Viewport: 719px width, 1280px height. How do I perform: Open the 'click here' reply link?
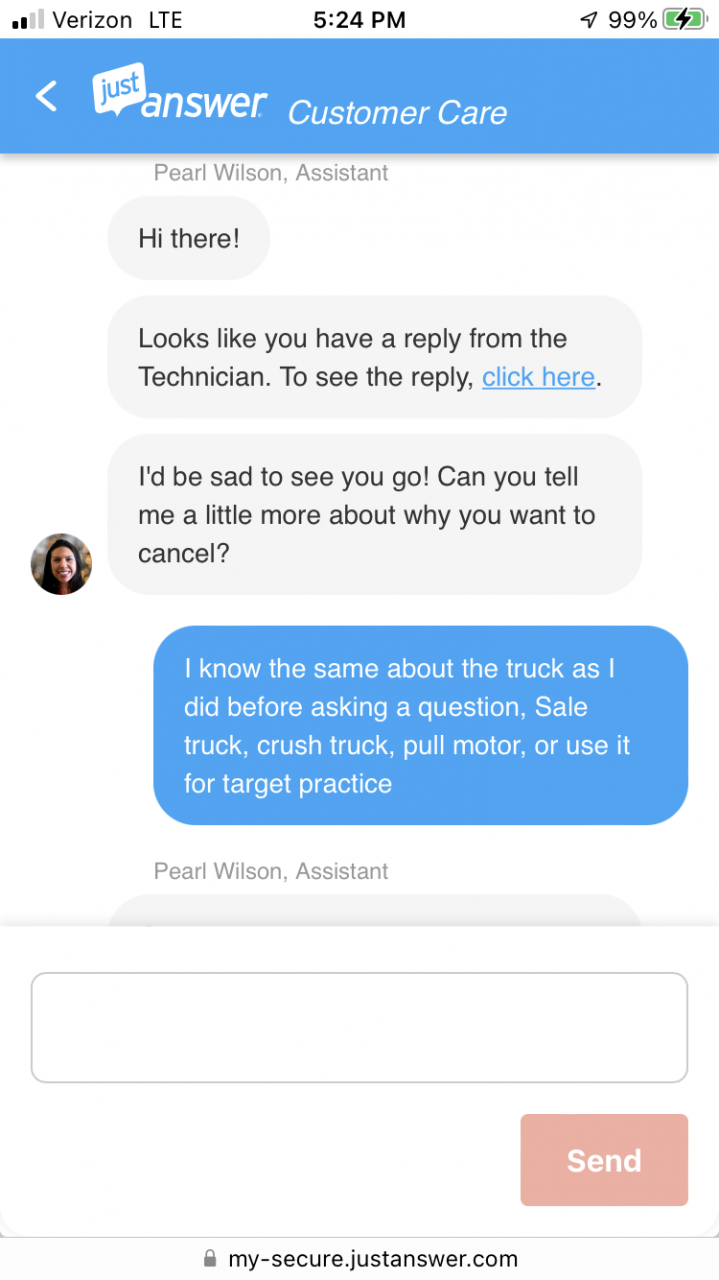pos(538,377)
